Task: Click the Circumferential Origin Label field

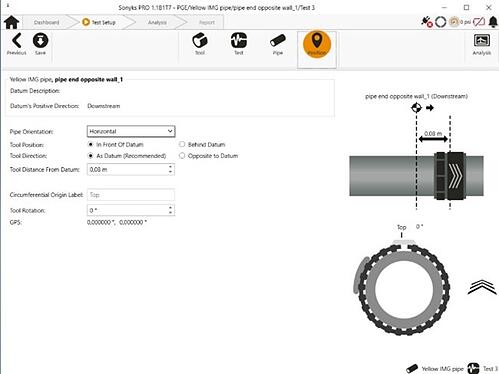Action: point(131,195)
